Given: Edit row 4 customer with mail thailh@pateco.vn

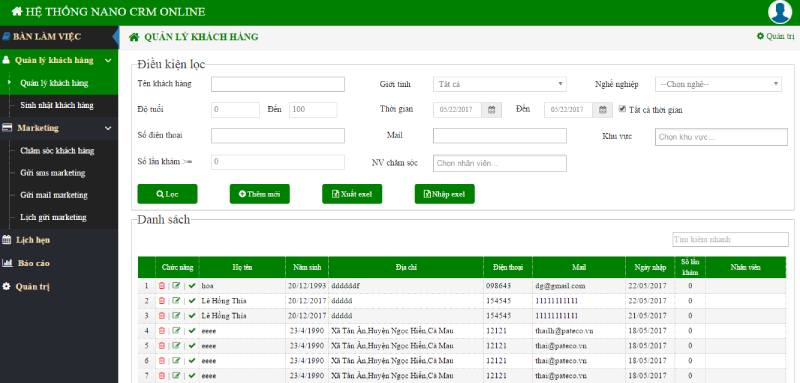Looking at the screenshot, I should [176, 330].
